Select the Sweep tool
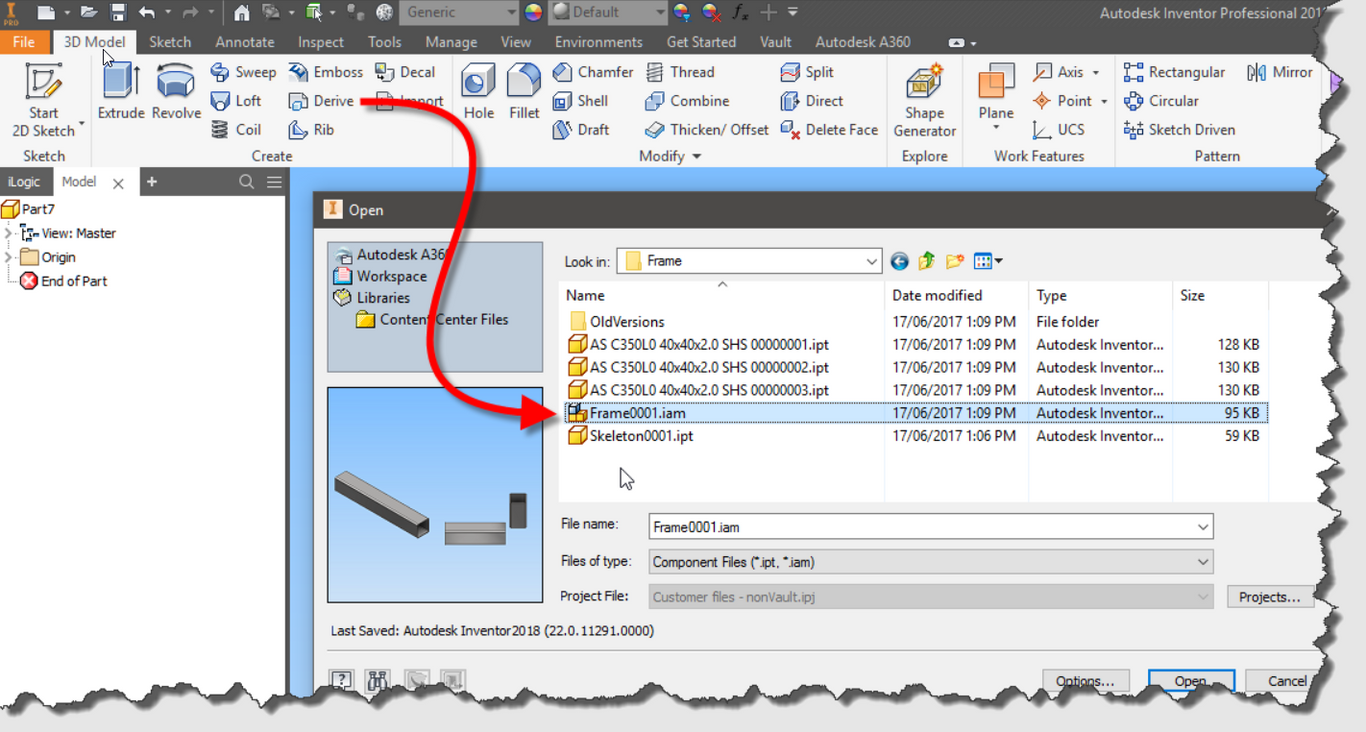The image size is (1366, 732). click(x=243, y=71)
